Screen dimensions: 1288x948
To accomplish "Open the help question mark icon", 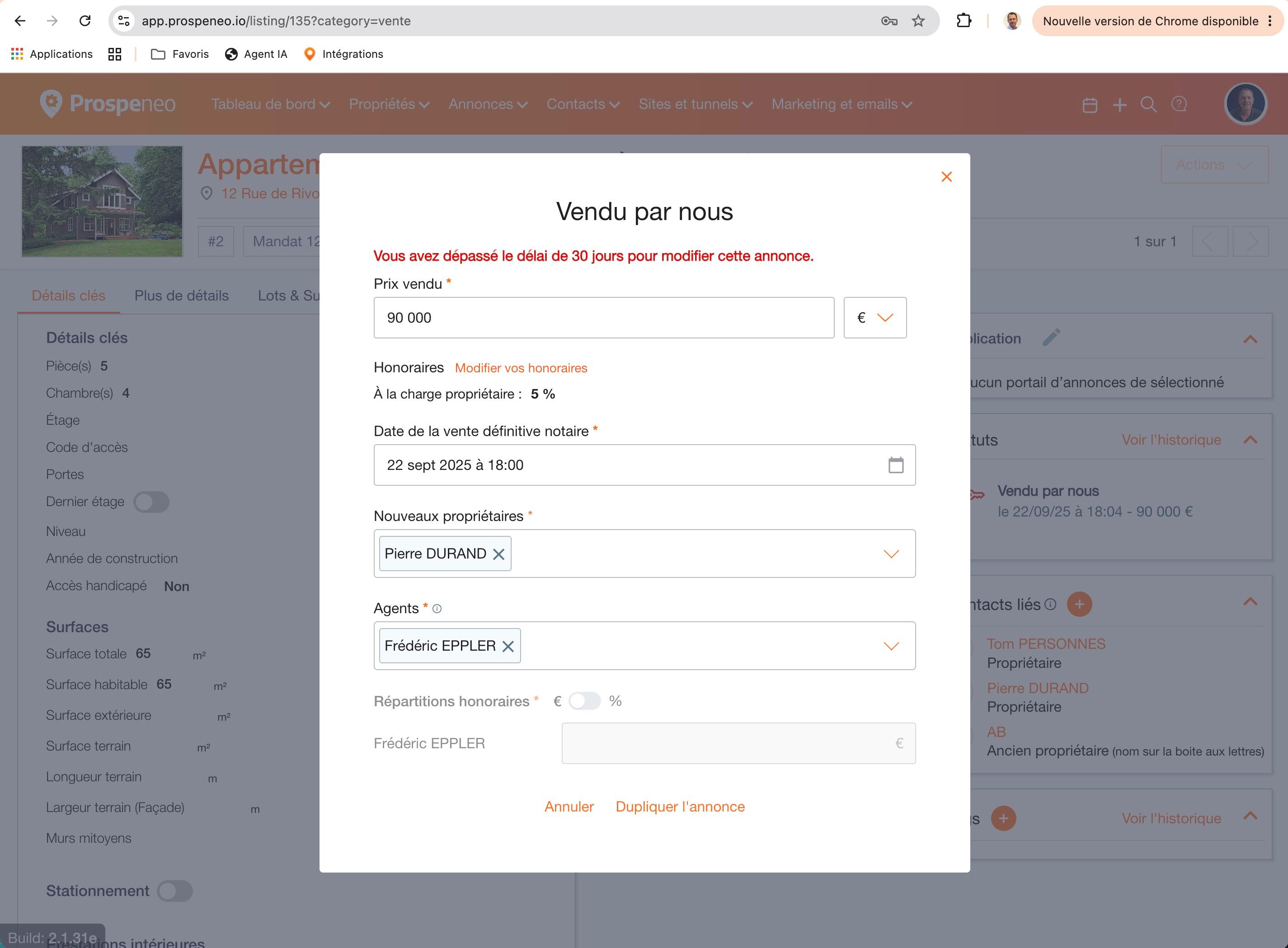I will point(1179,104).
